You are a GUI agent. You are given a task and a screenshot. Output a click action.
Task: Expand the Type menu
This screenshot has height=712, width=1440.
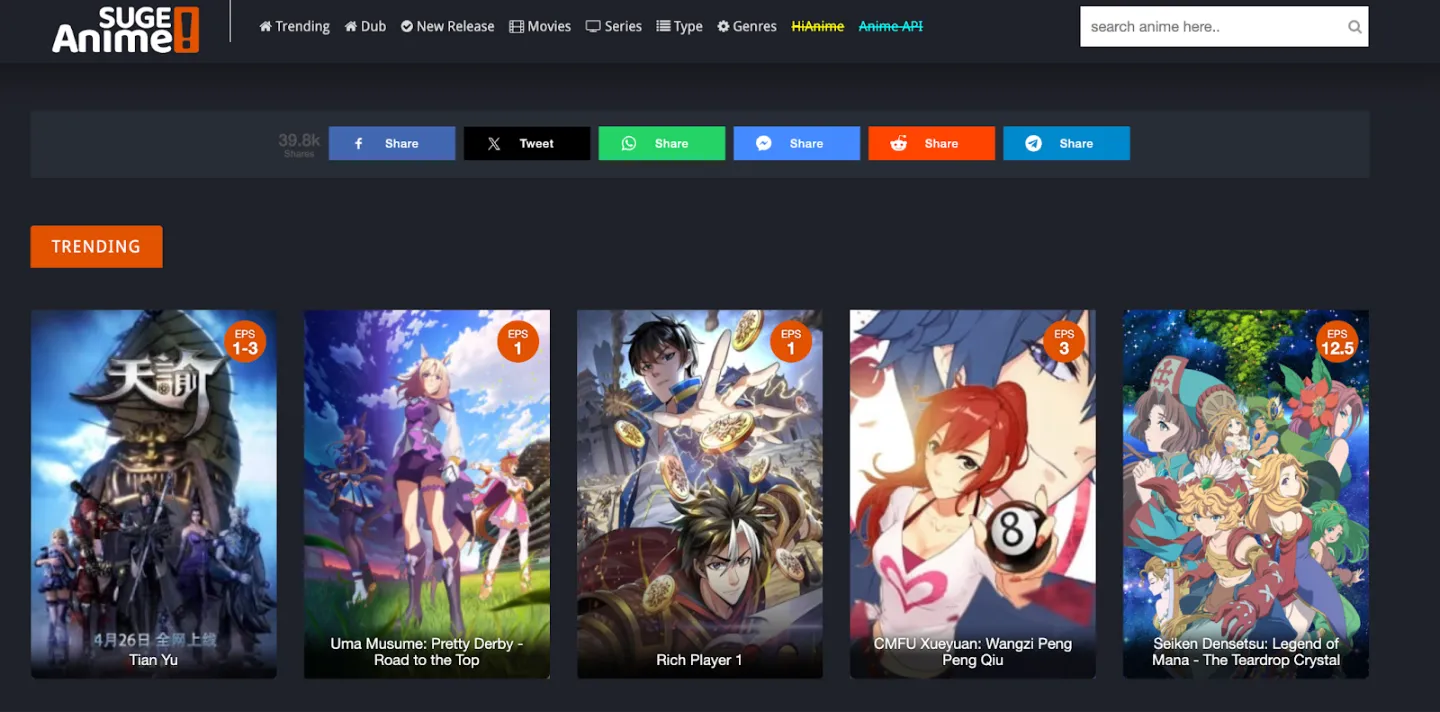679,26
